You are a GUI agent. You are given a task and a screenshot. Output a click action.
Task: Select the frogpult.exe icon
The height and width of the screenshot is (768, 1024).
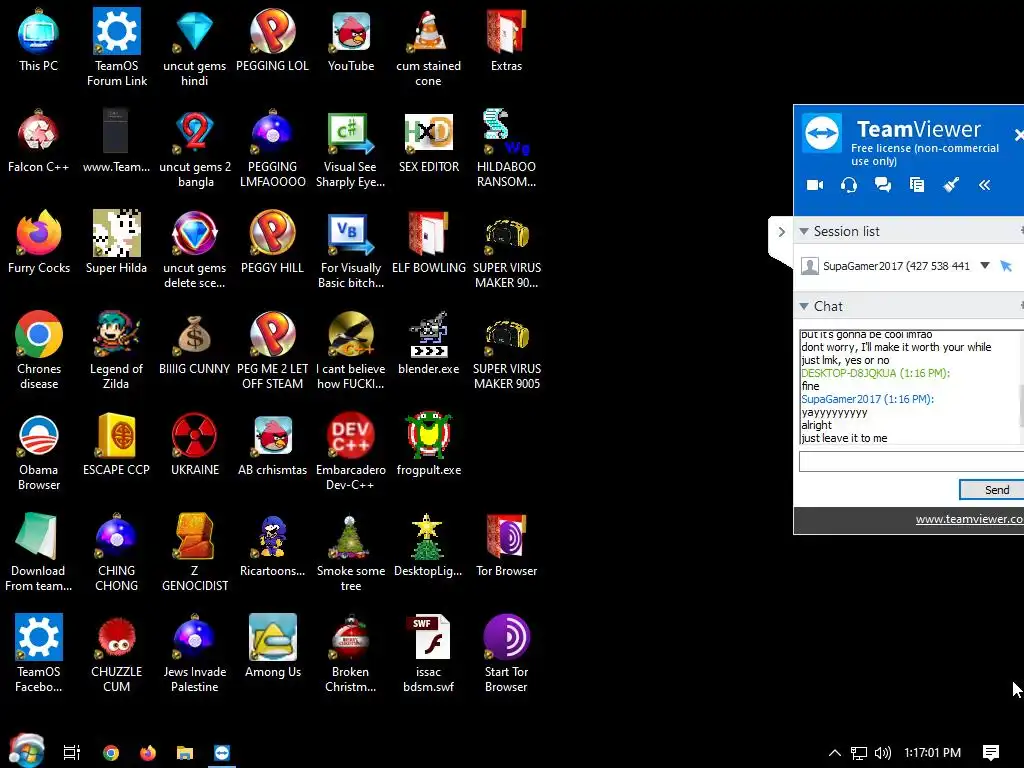pos(428,445)
